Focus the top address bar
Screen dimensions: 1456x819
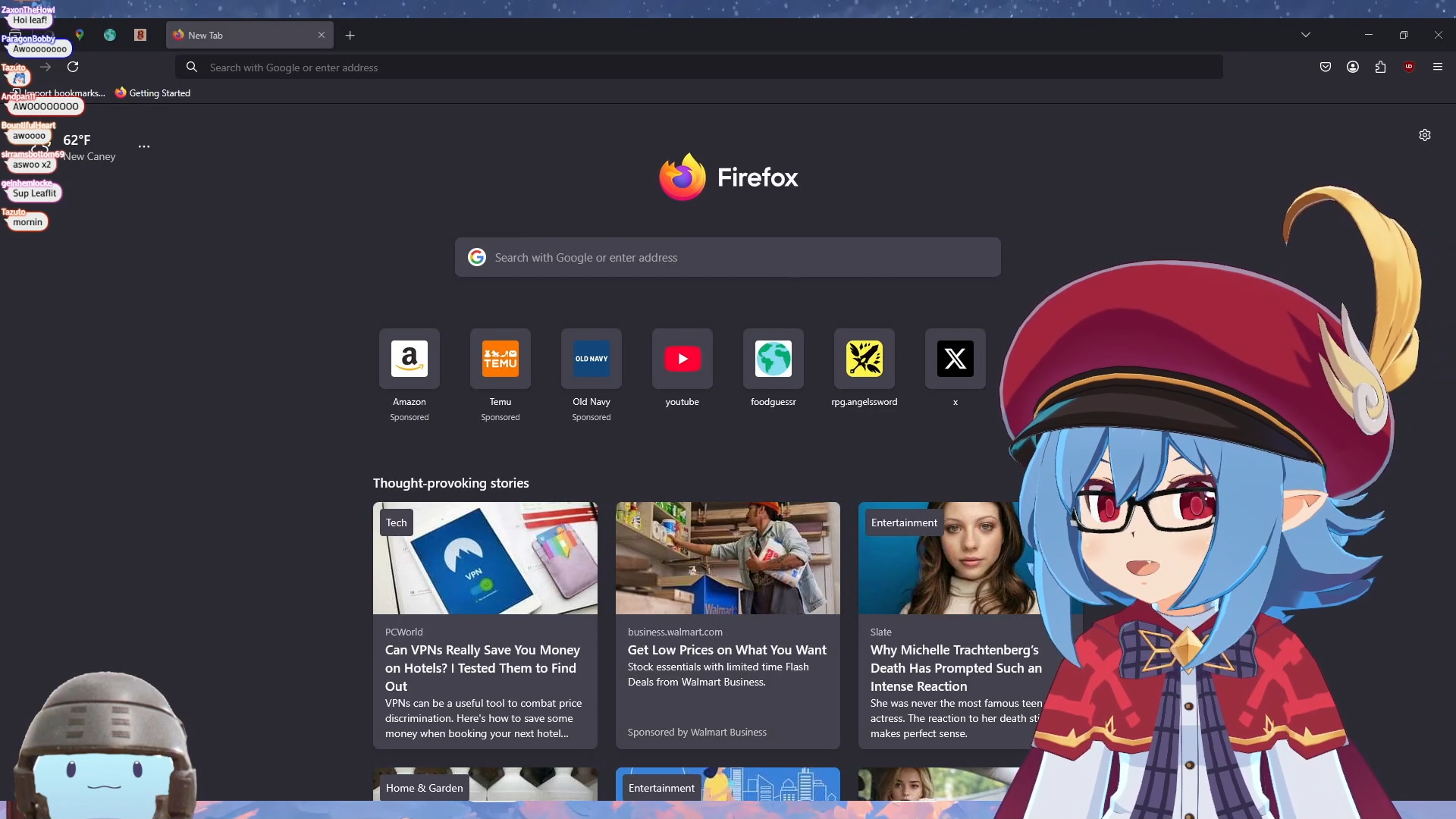pos(698,67)
